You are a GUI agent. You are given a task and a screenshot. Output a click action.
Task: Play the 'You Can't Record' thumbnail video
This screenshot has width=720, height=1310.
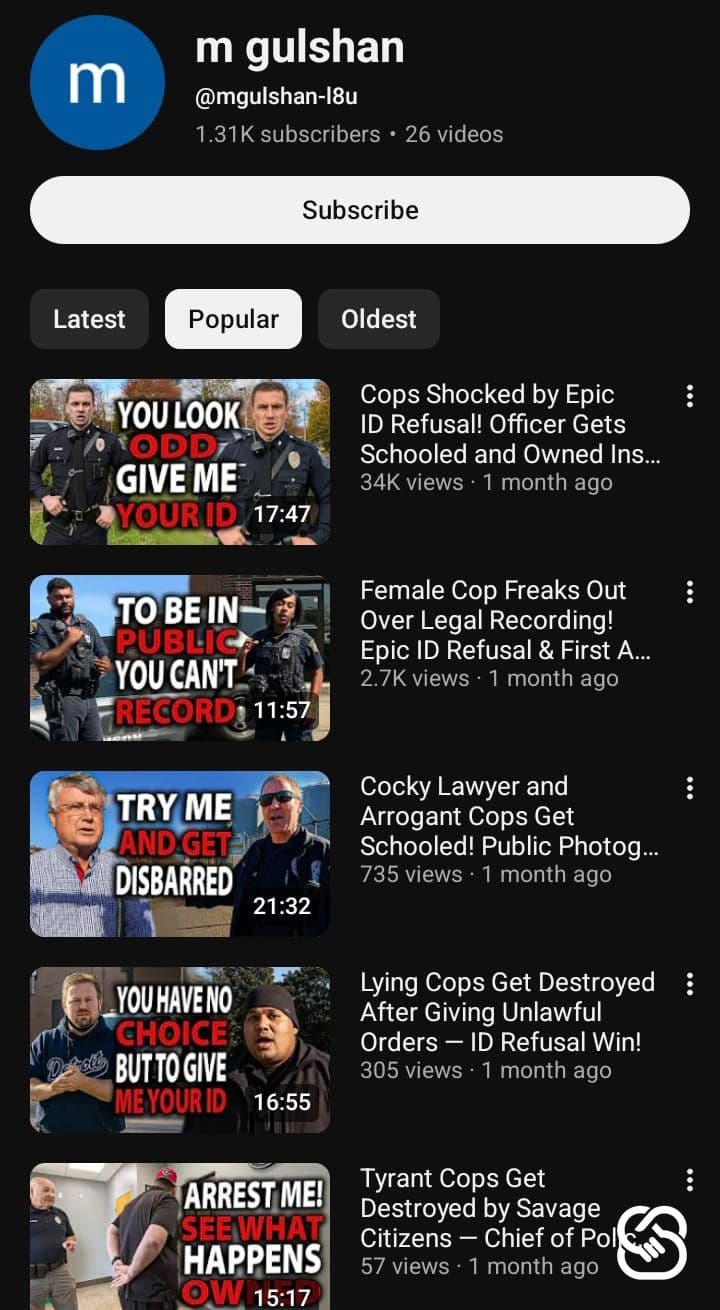[x=180, y=658]
